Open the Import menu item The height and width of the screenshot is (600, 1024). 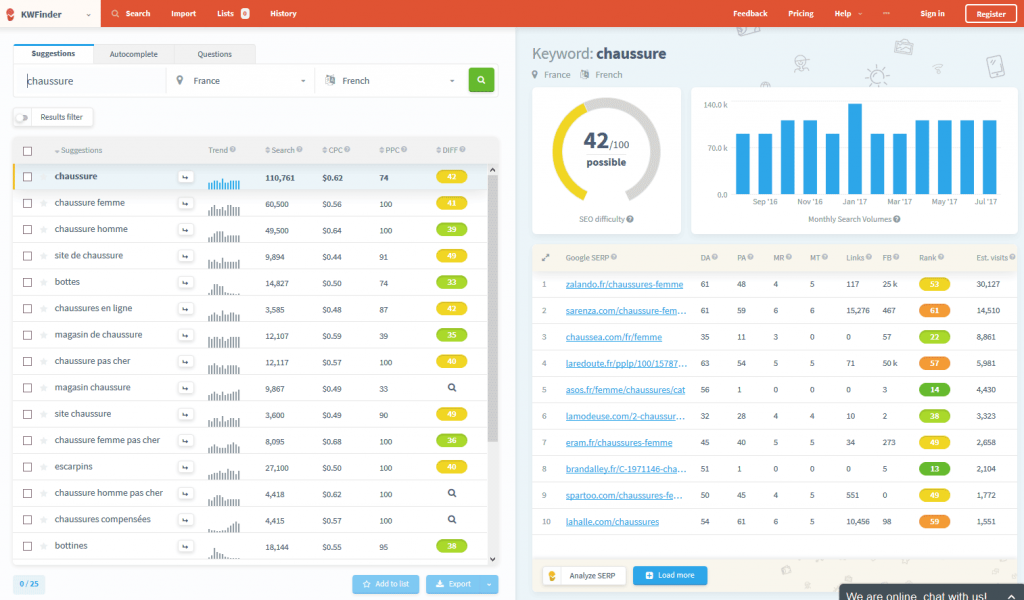click(184, 13)
